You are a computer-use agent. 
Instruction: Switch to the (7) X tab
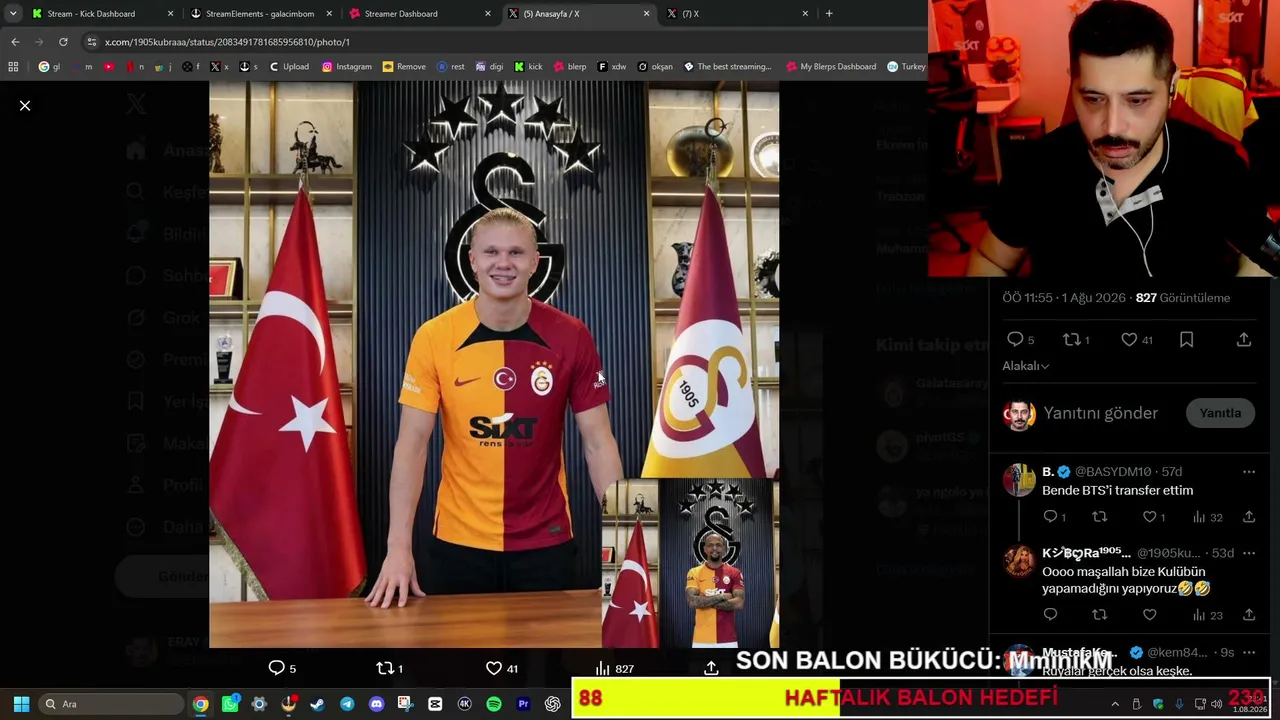(736, 14)
